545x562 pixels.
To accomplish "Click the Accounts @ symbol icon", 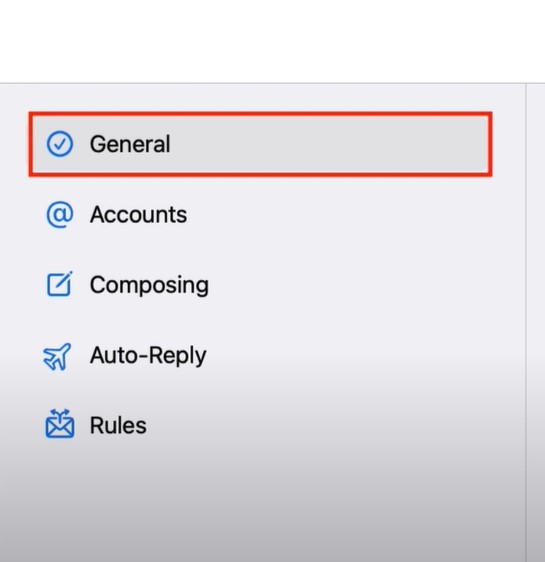I will click(x=60, y=214).
